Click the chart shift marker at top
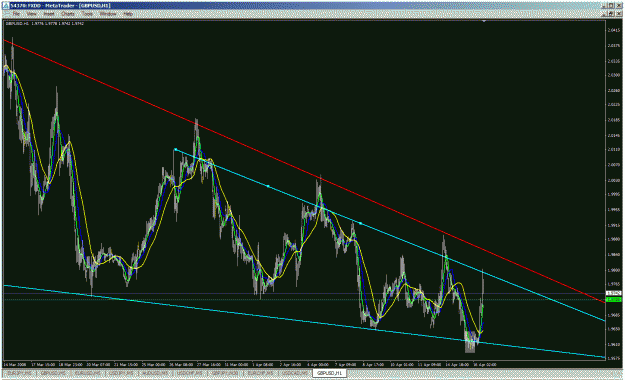The width and height of the screenshot is (625, 380). tap(484, 21)
